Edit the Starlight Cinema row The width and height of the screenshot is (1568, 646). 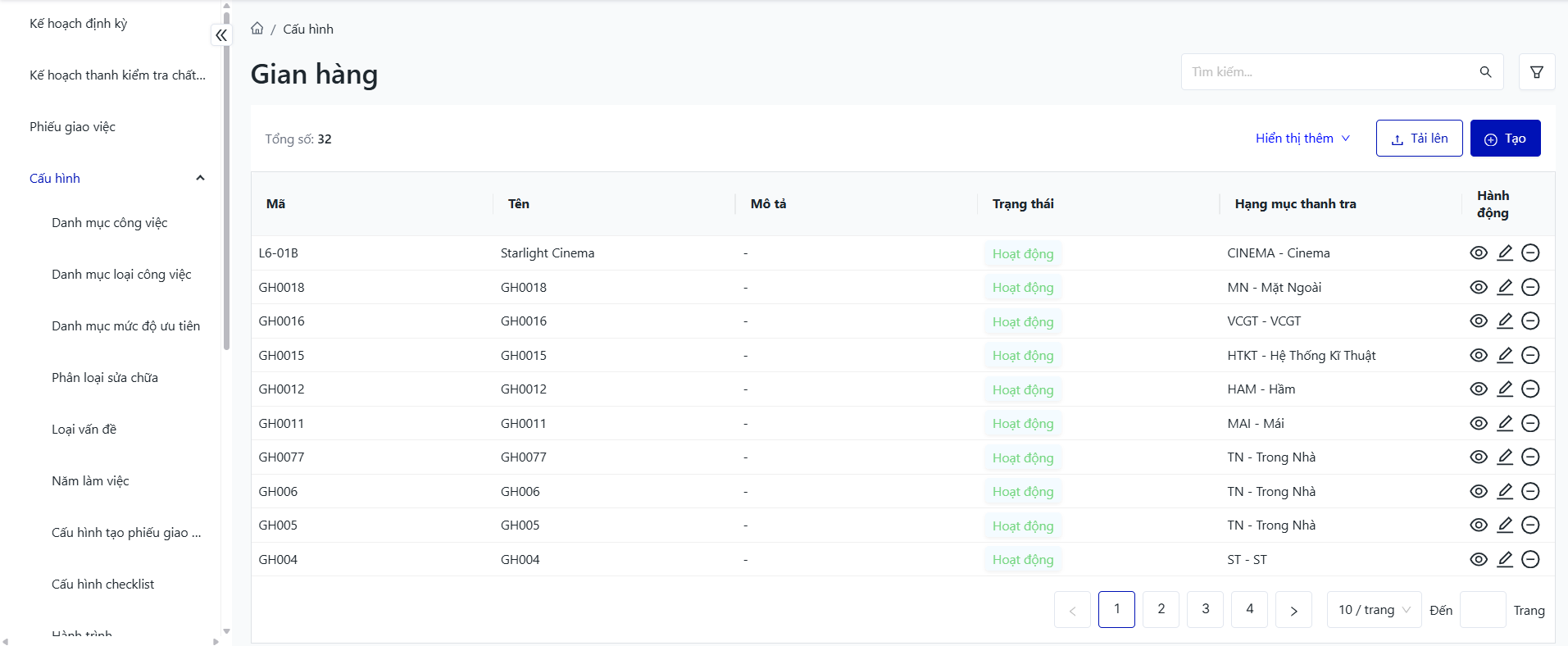coord(1505,253)
